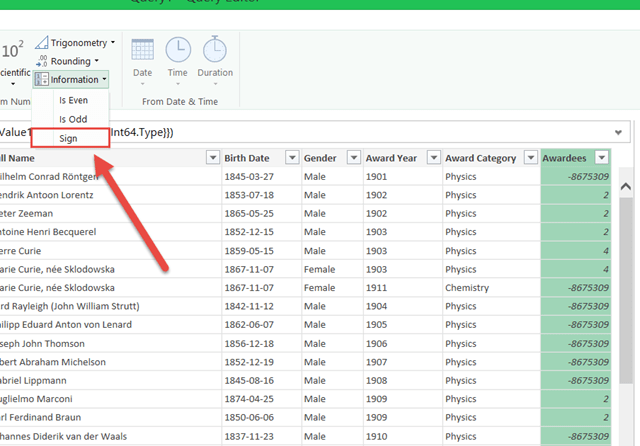This screenshot has height=446, width=640.
Task: Select Sign from Information menu
Action: 68,138
